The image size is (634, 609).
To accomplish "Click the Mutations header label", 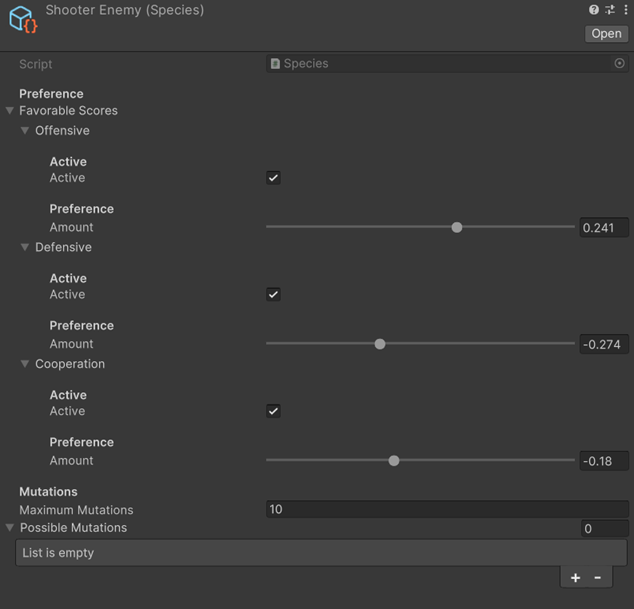I will pyautogui.click(x=49, y=492).
